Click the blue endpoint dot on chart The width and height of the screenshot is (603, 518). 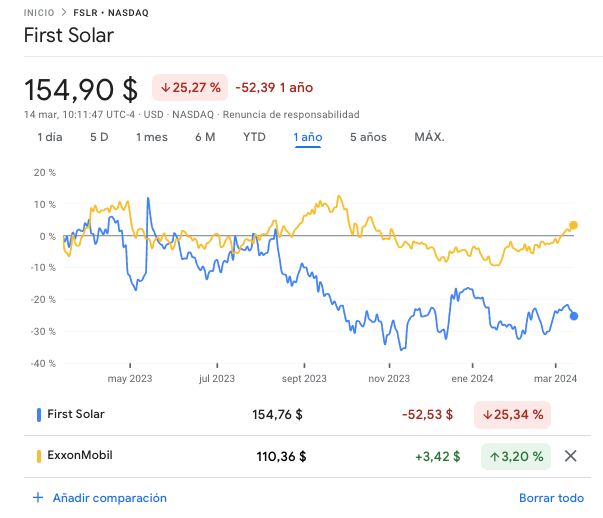tap(574, 316)
